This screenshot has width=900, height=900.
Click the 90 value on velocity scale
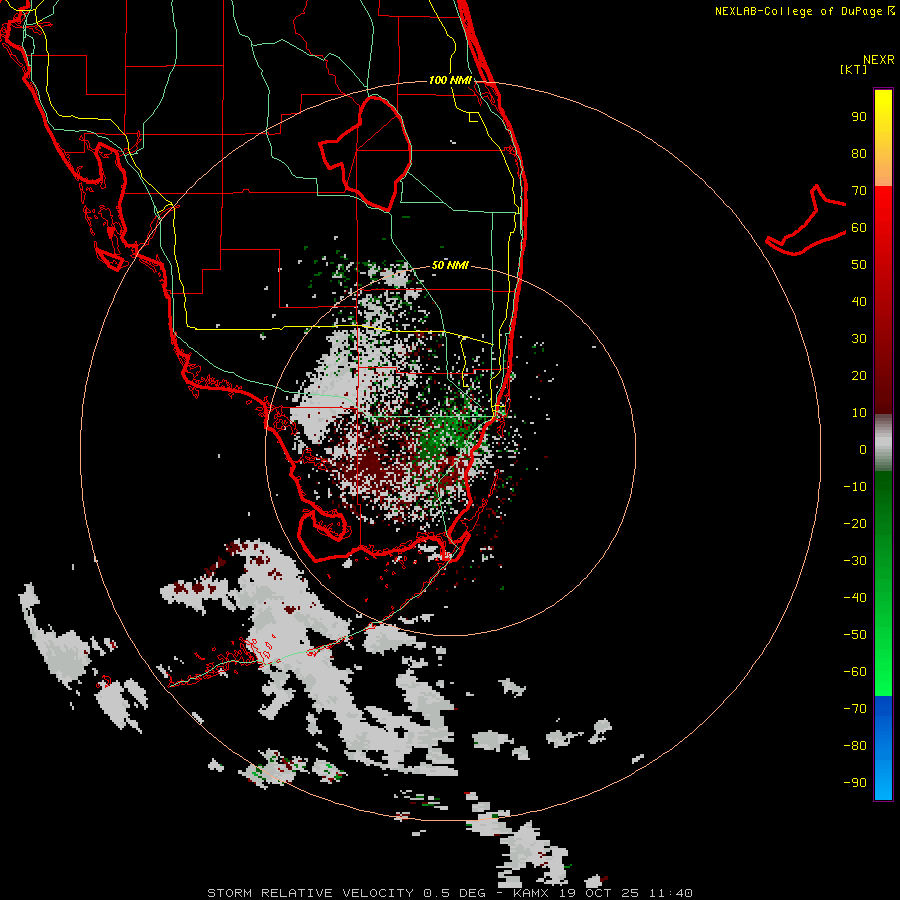859,117
